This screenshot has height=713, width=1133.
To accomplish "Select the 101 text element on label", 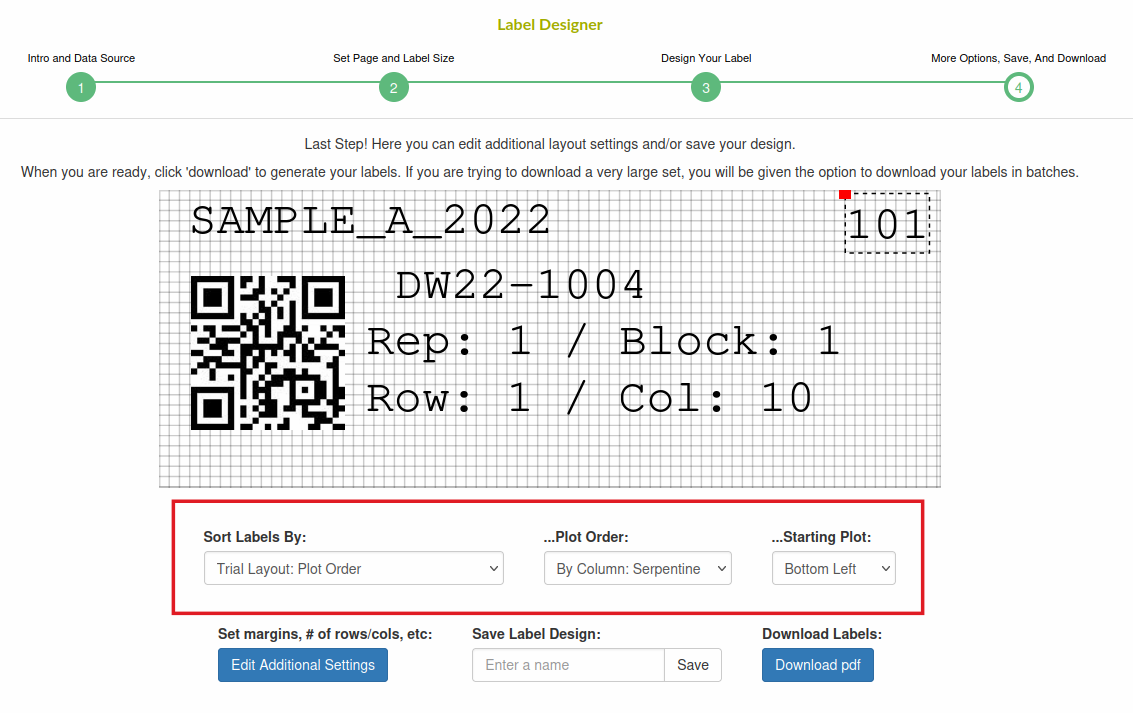I will [887, 224].
